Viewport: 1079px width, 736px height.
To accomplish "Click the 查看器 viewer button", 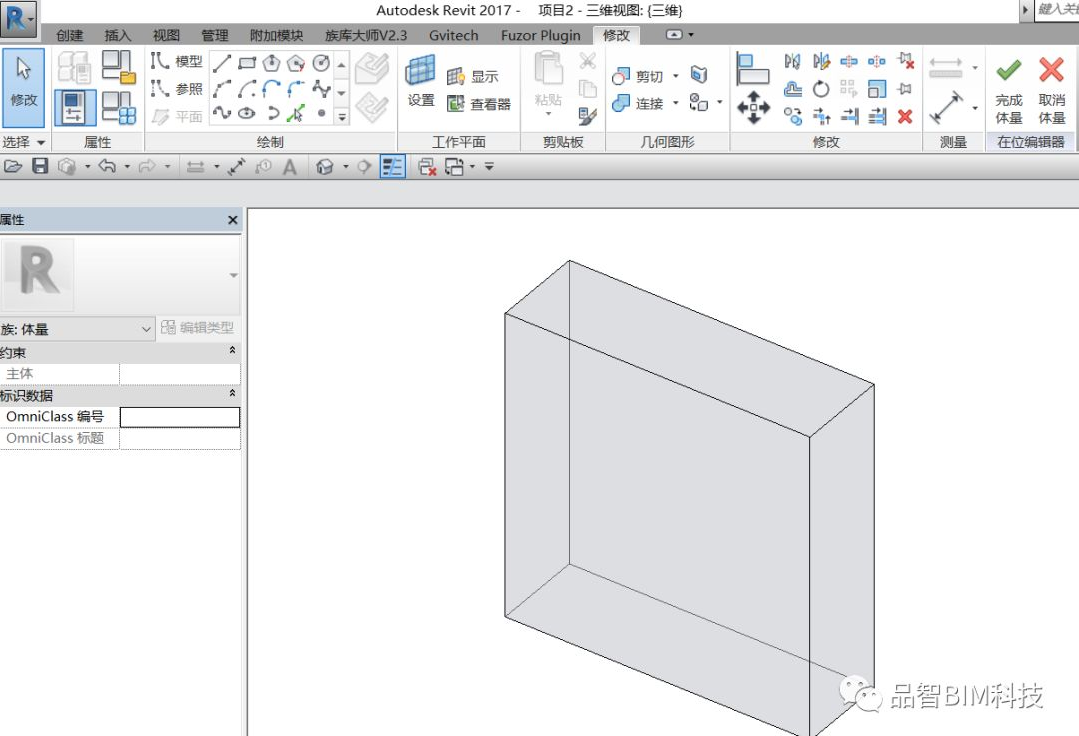I will (x=478, y=103).
